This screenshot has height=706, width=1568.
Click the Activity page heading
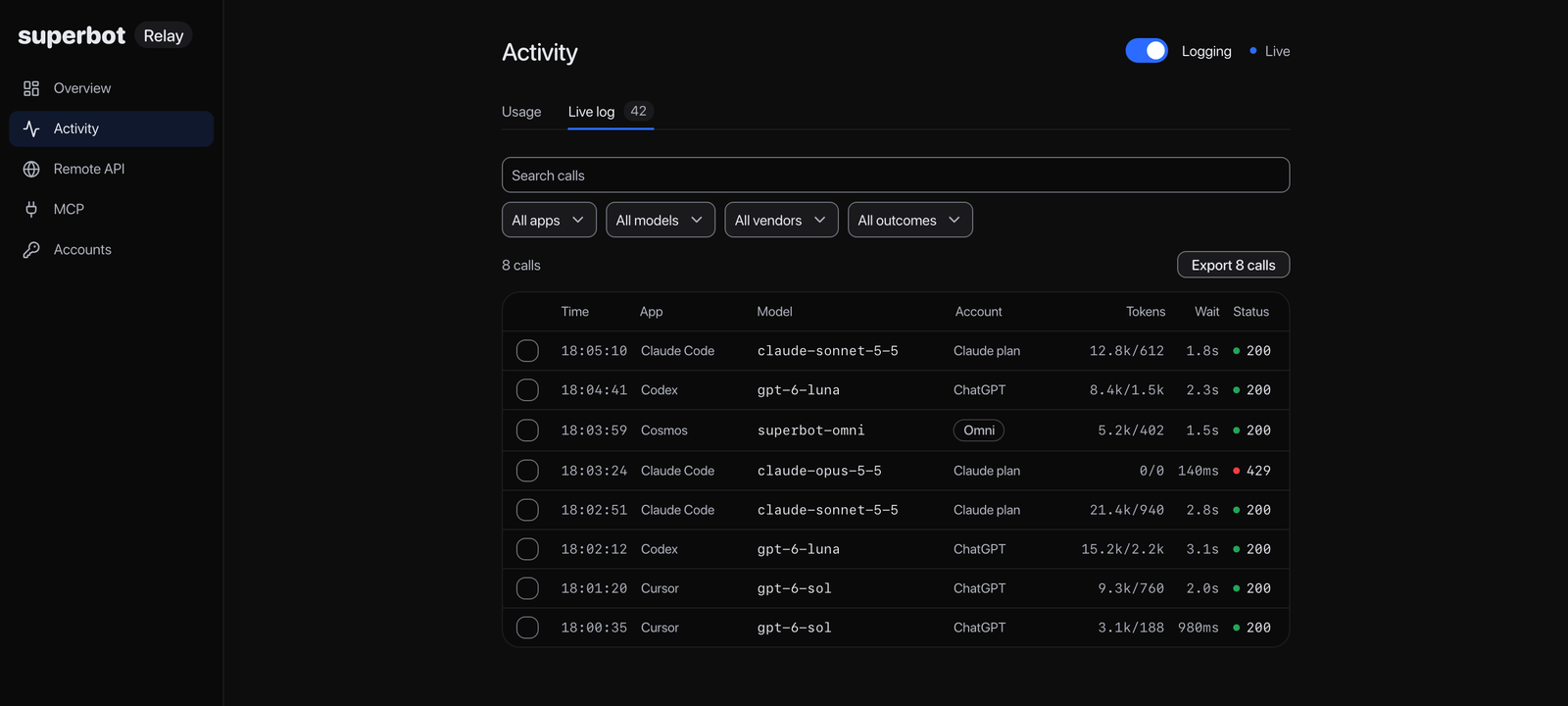tap(540, 52)
